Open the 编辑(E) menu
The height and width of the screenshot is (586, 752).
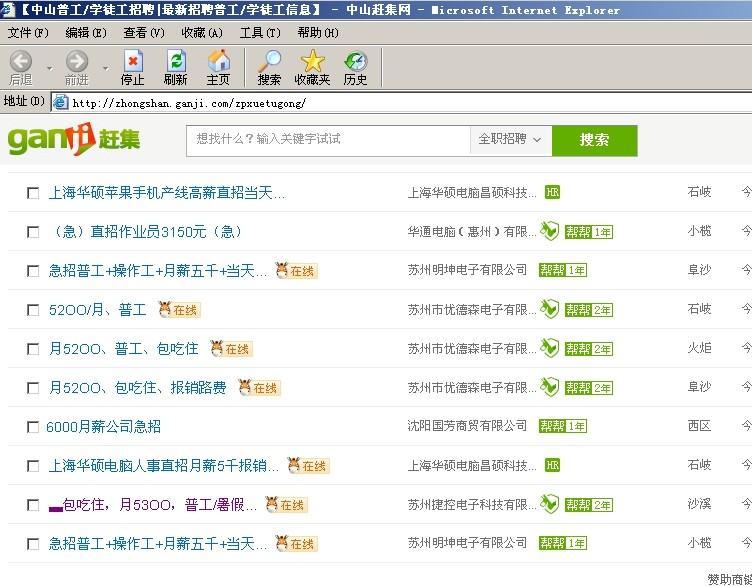pos(86,33)
